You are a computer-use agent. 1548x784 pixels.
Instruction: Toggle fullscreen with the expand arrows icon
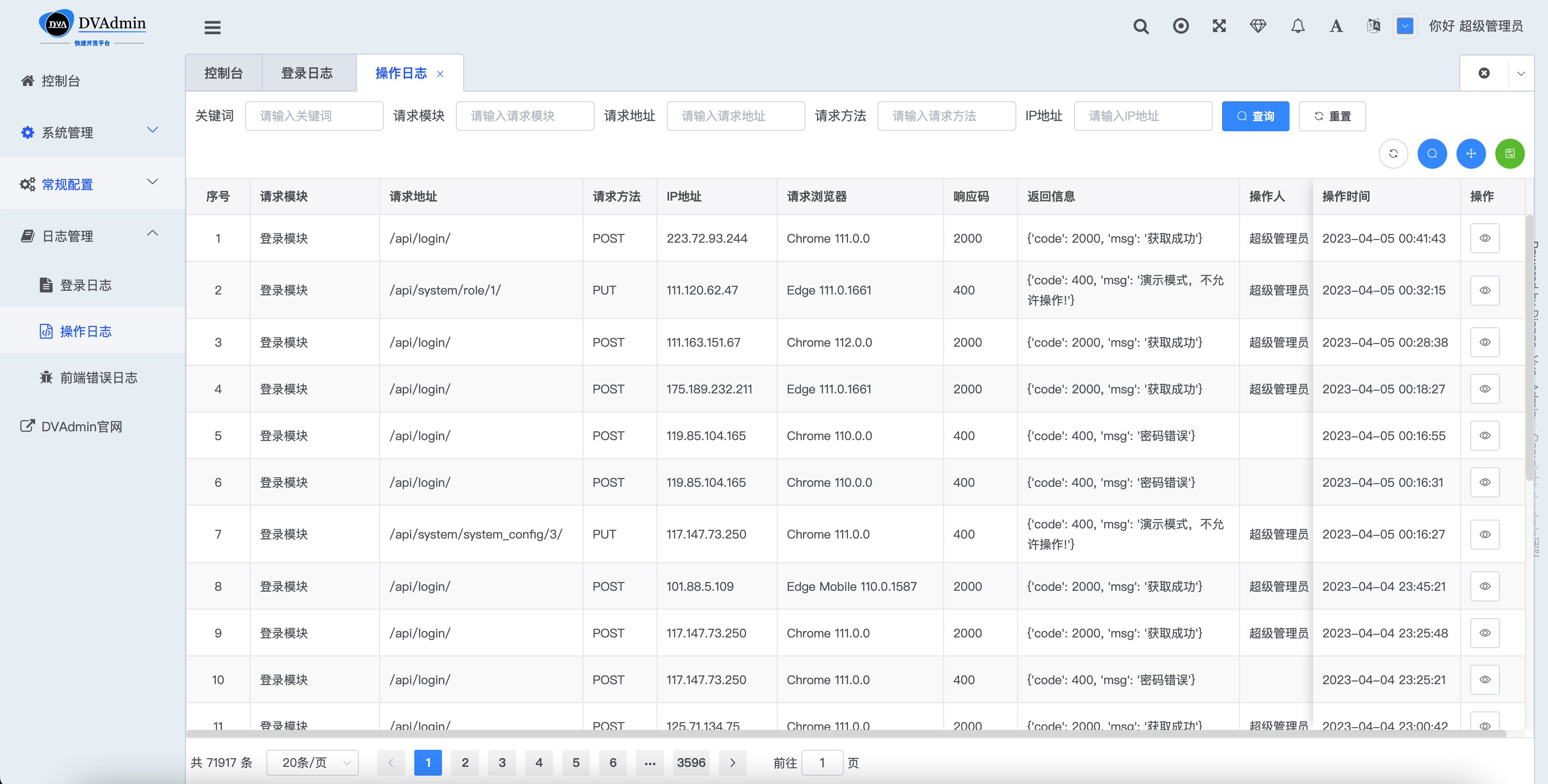click(1219, 26)
